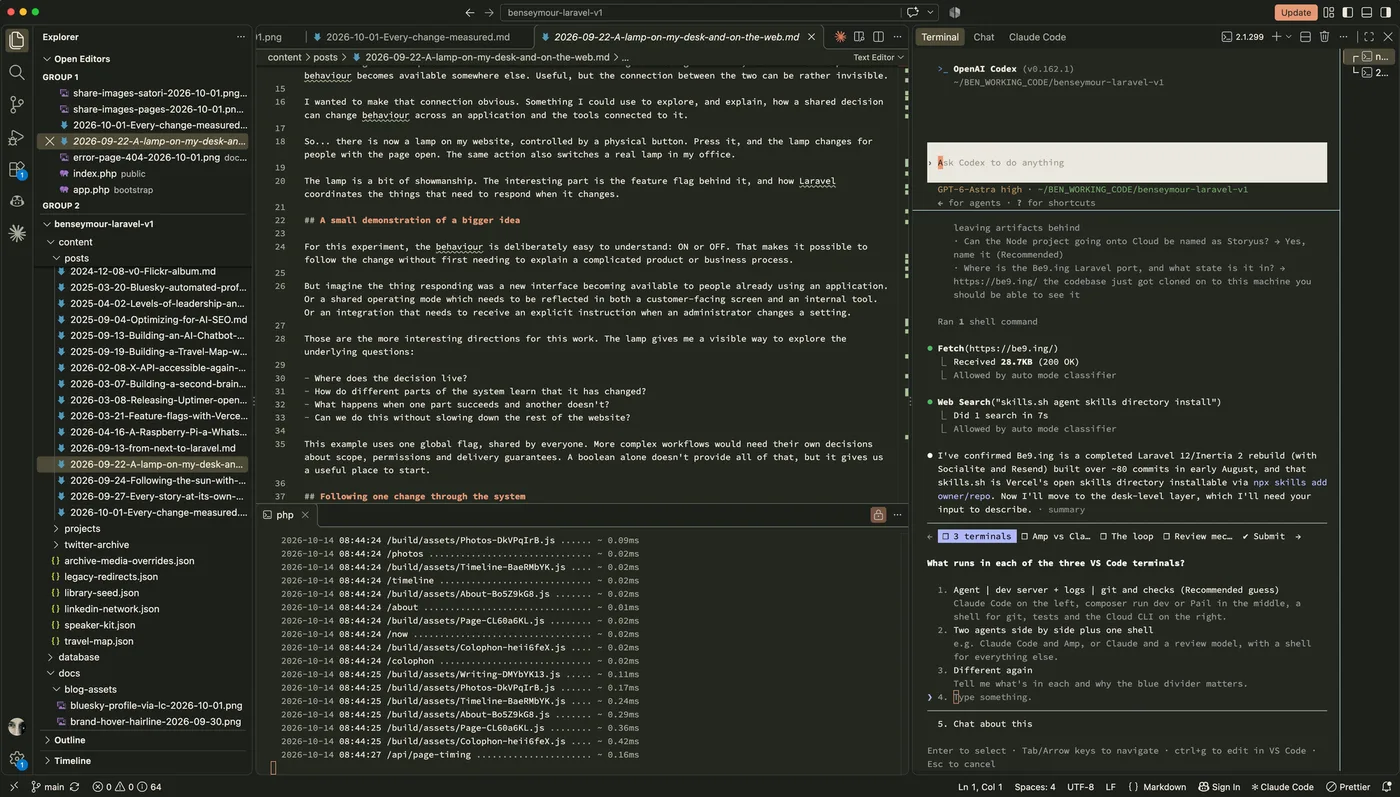The height and width of the screenshot is (797, 1400).
Task: Switch to the Claude Code tab
Action: click(1038, 37)
